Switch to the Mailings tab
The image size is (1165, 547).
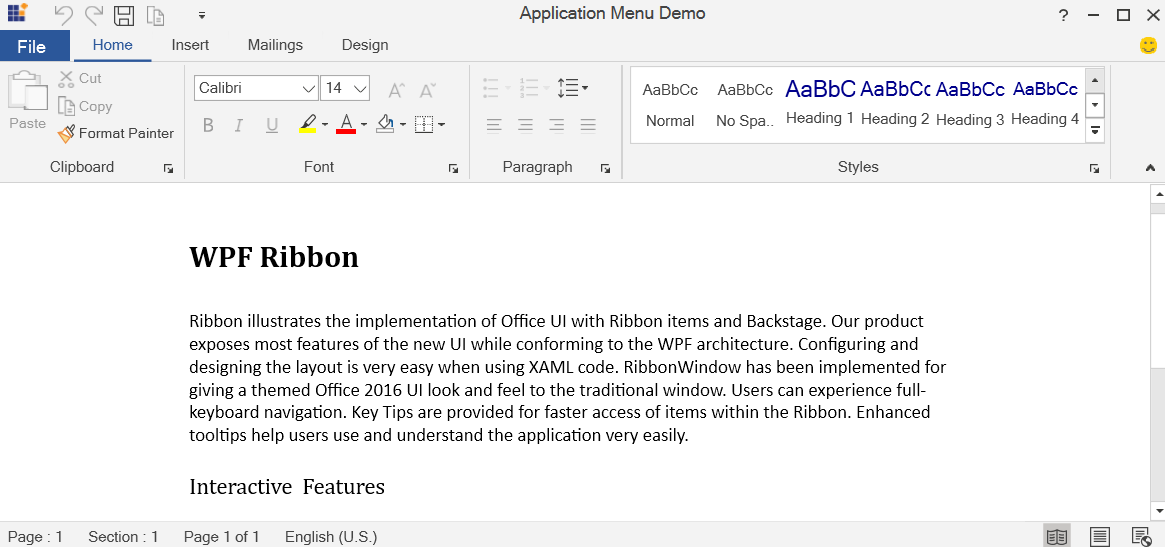[x=275, y=45]
